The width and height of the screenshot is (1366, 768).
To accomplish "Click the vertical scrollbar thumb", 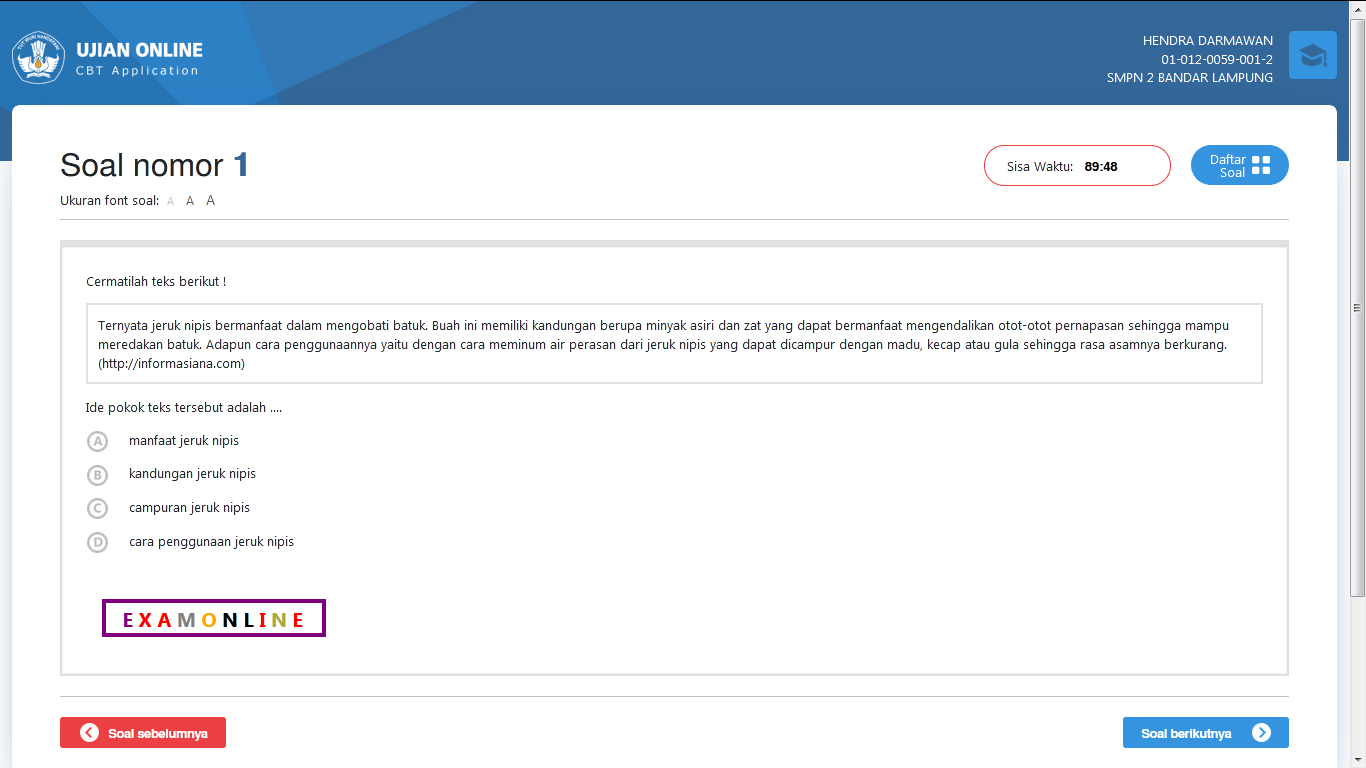I will tap(1357, 307).
